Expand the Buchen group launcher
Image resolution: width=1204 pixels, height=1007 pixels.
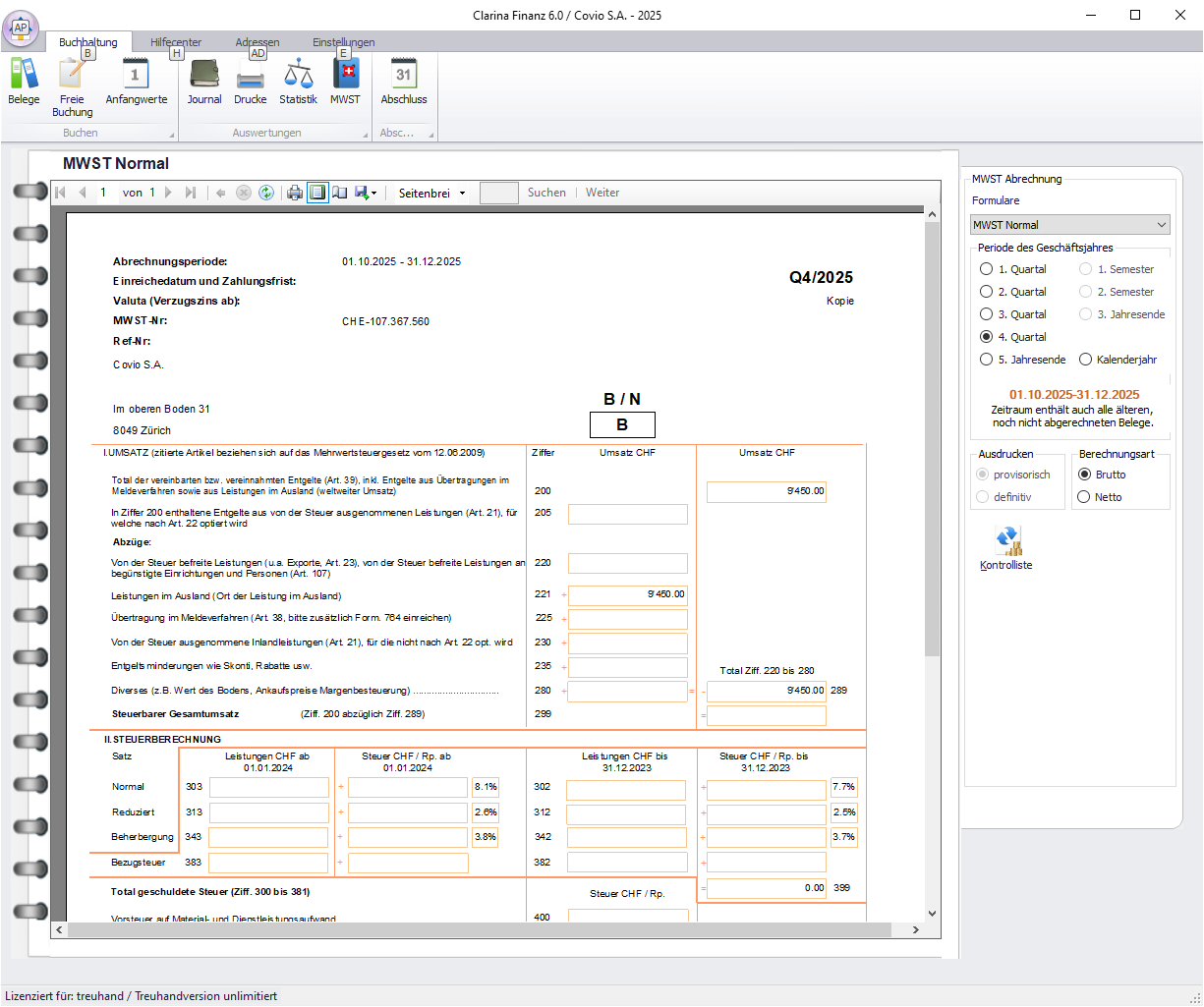pos(172,135)
